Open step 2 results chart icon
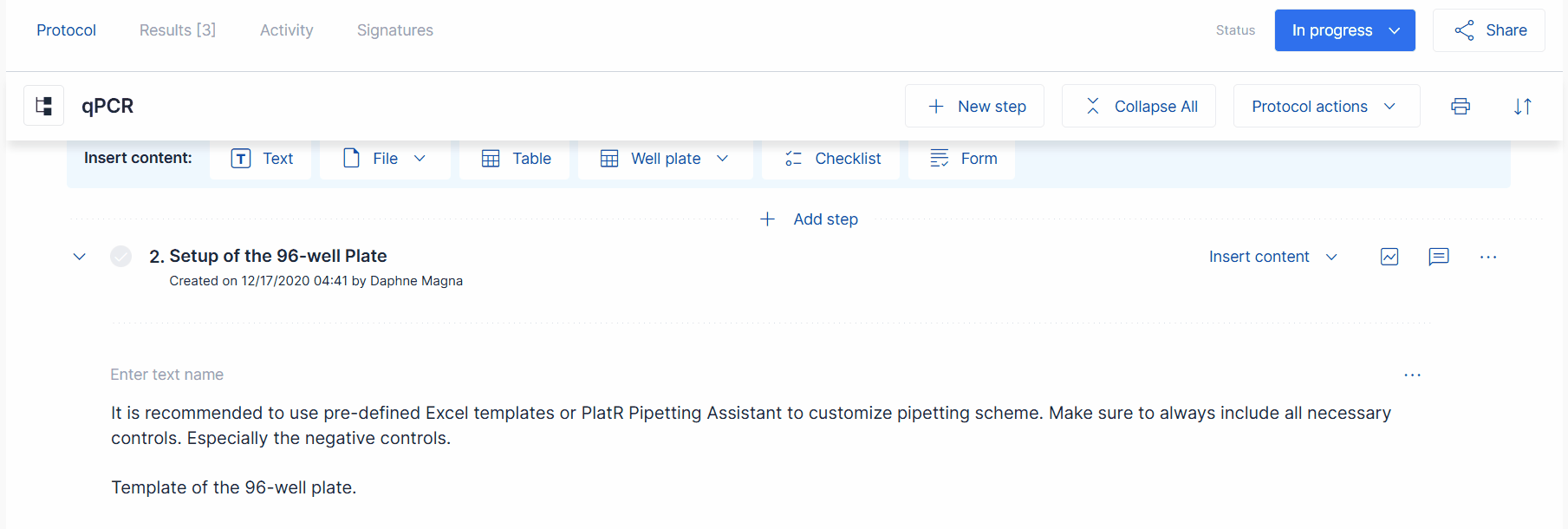Viewport: 1568px width, 529px height. [1389, 257]
